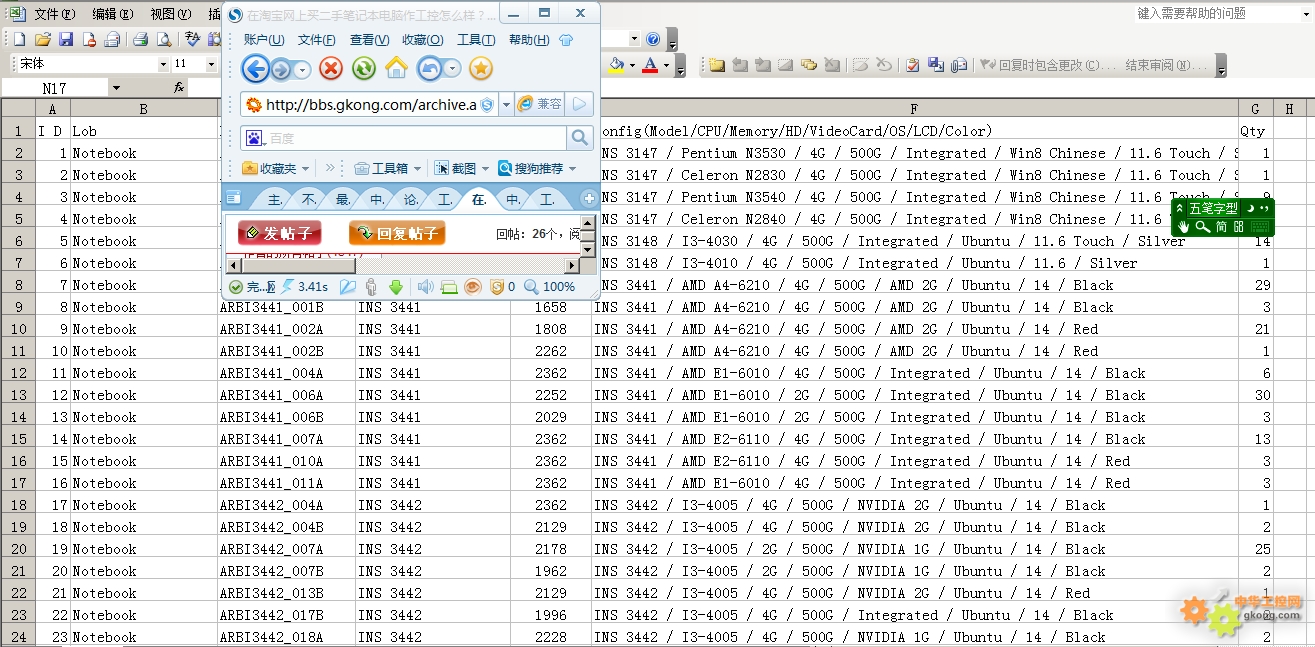The width and height of the screenshot is (1315, 647).
Task: Click the Save icon in Excel toolbar
Action: tap(66, 39)
